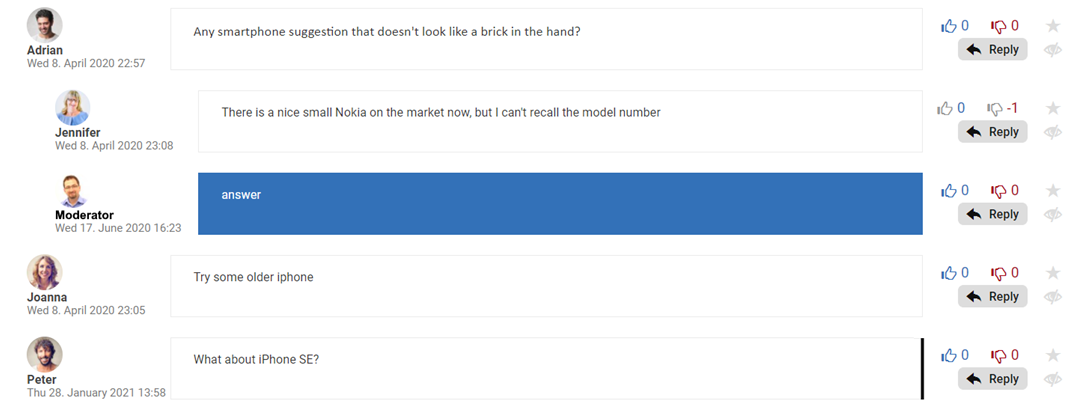Toggle visibility of Jennifer's reply
Screen dimensions: 1087x401
(x=1052, y=132)
